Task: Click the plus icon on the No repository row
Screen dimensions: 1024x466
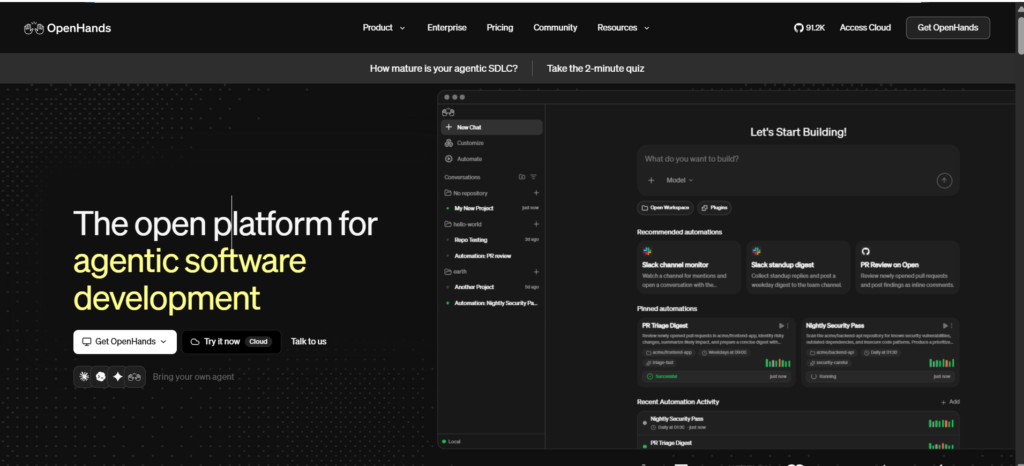Action: tap(536, 193)
